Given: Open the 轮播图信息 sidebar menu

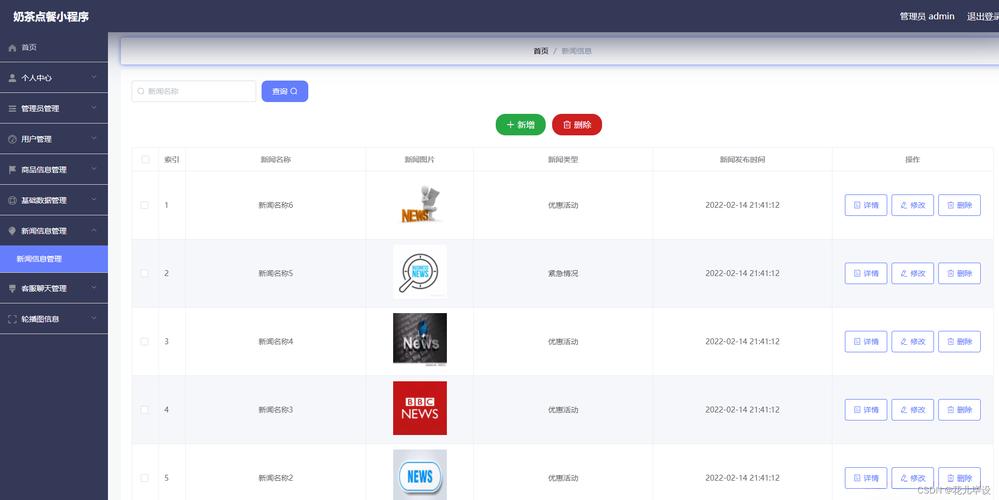Looking at the screenshot, I should click(x=54, y=319).
